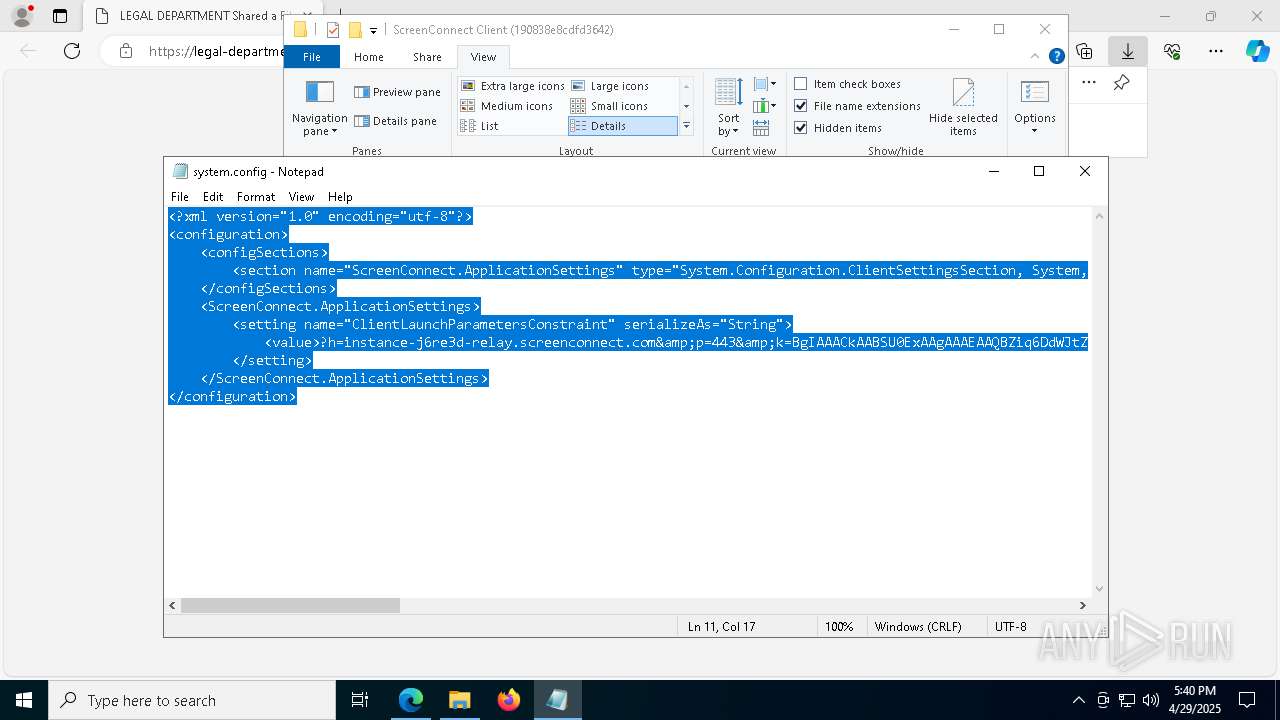Open downloads flyout more options ellipsis

[x=1089, y=83]
